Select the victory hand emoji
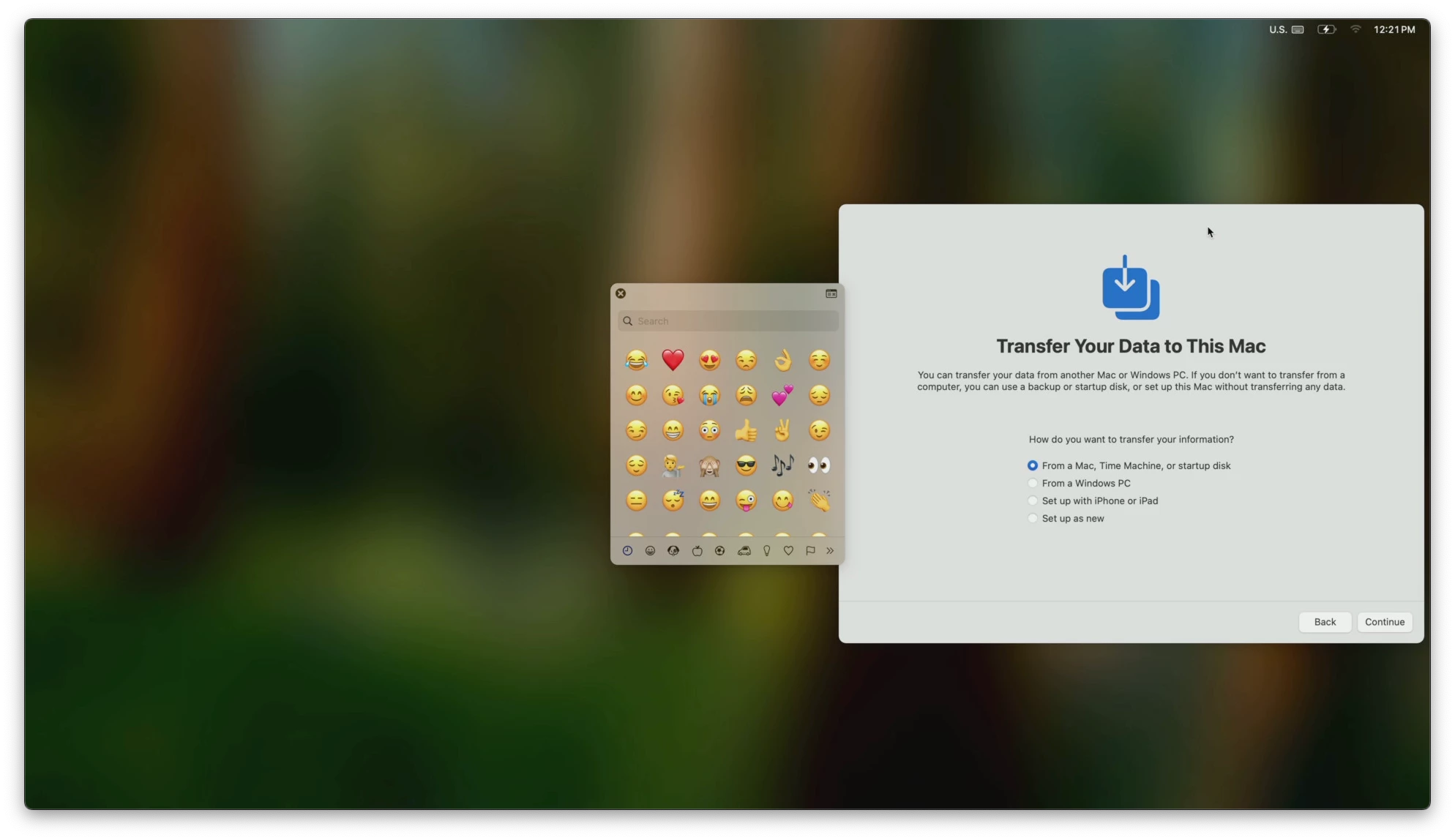Image resolution: width=1455 pixels, height=840 pixels. (782, 430)
